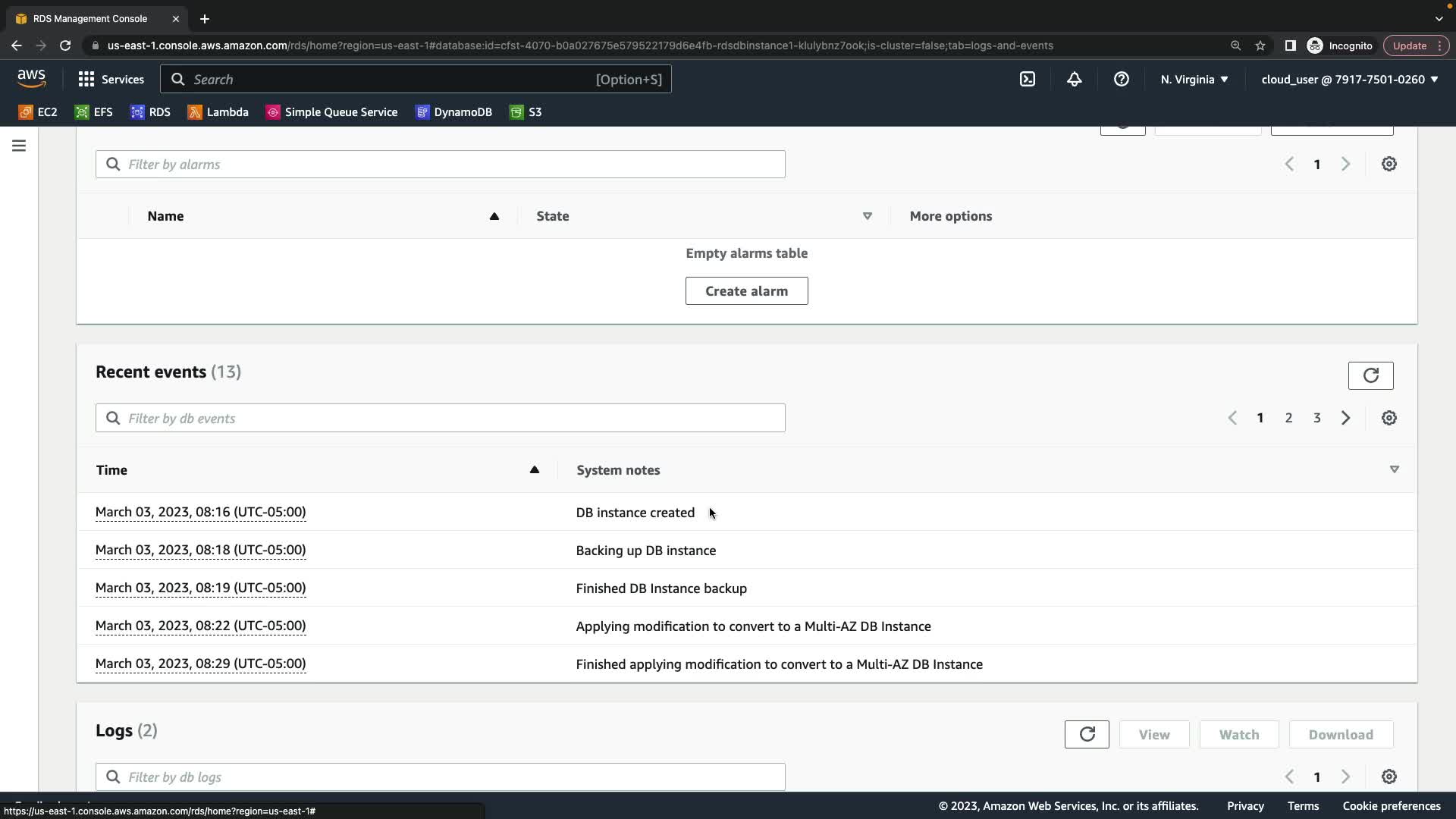Image resolution: width=1456 pixels, height=819 pixels.
Task: Refresh the Logs section
Action: pos(1086,734)
